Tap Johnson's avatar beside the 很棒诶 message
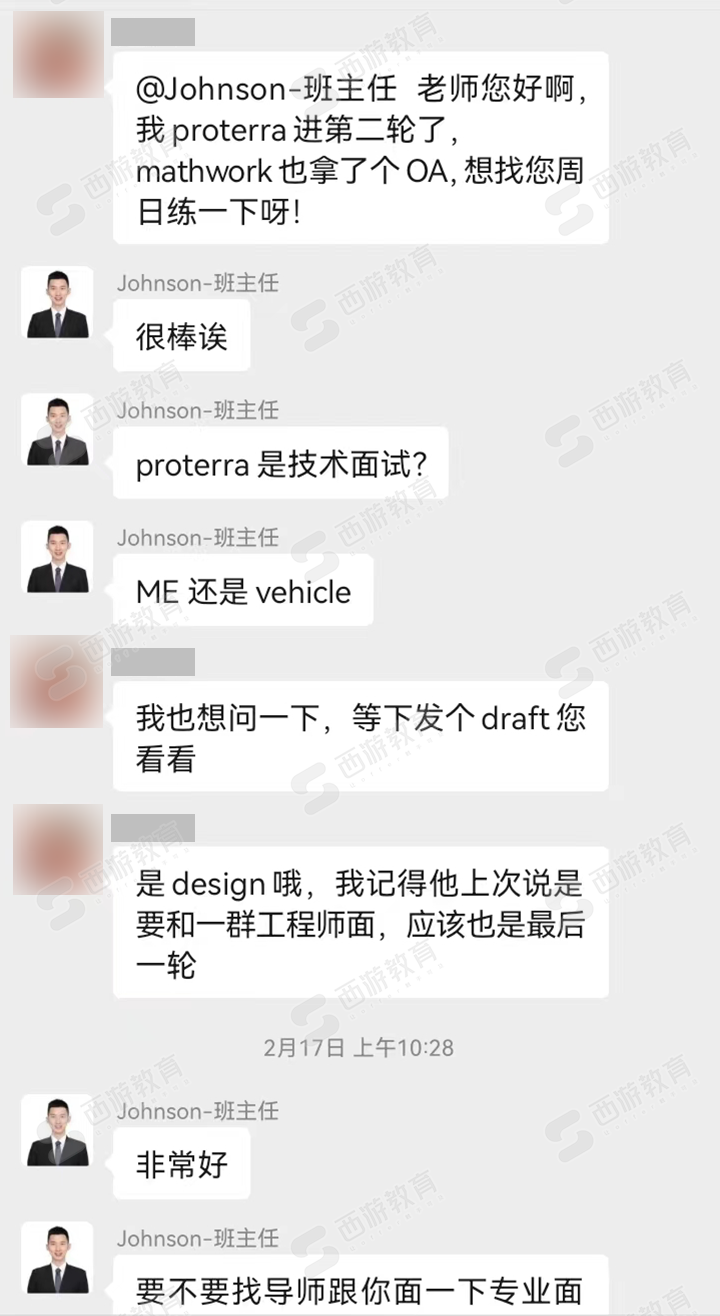 click(x=57, y=303)
